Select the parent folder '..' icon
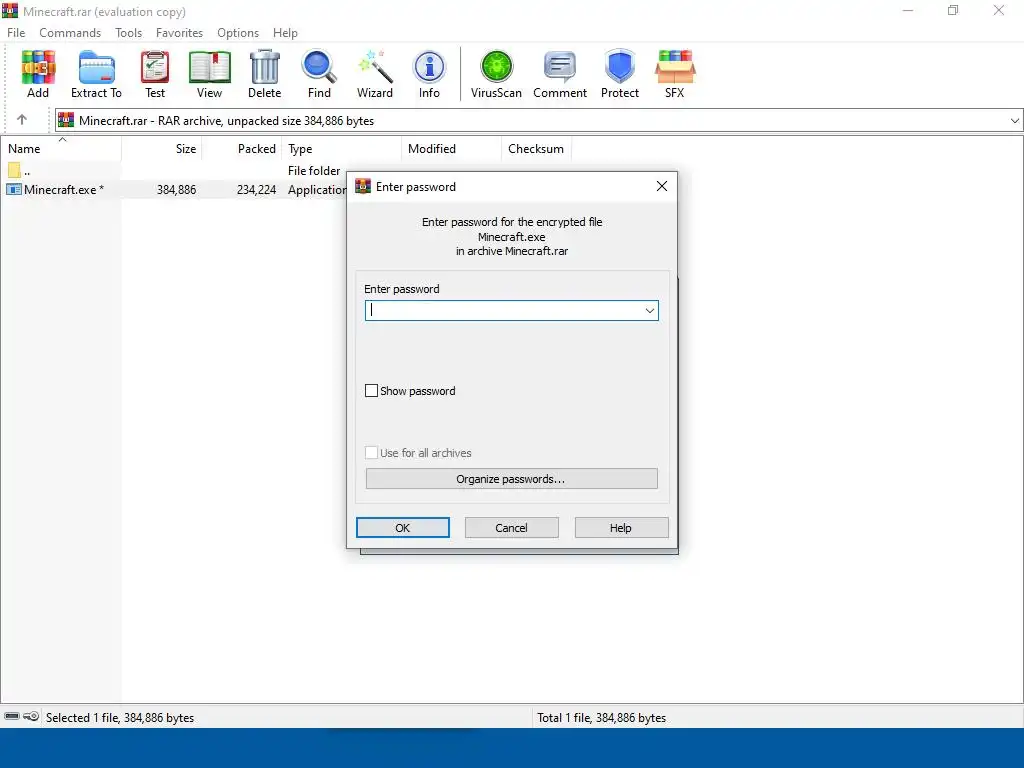The image size is (1024, 768). point(14,170)
